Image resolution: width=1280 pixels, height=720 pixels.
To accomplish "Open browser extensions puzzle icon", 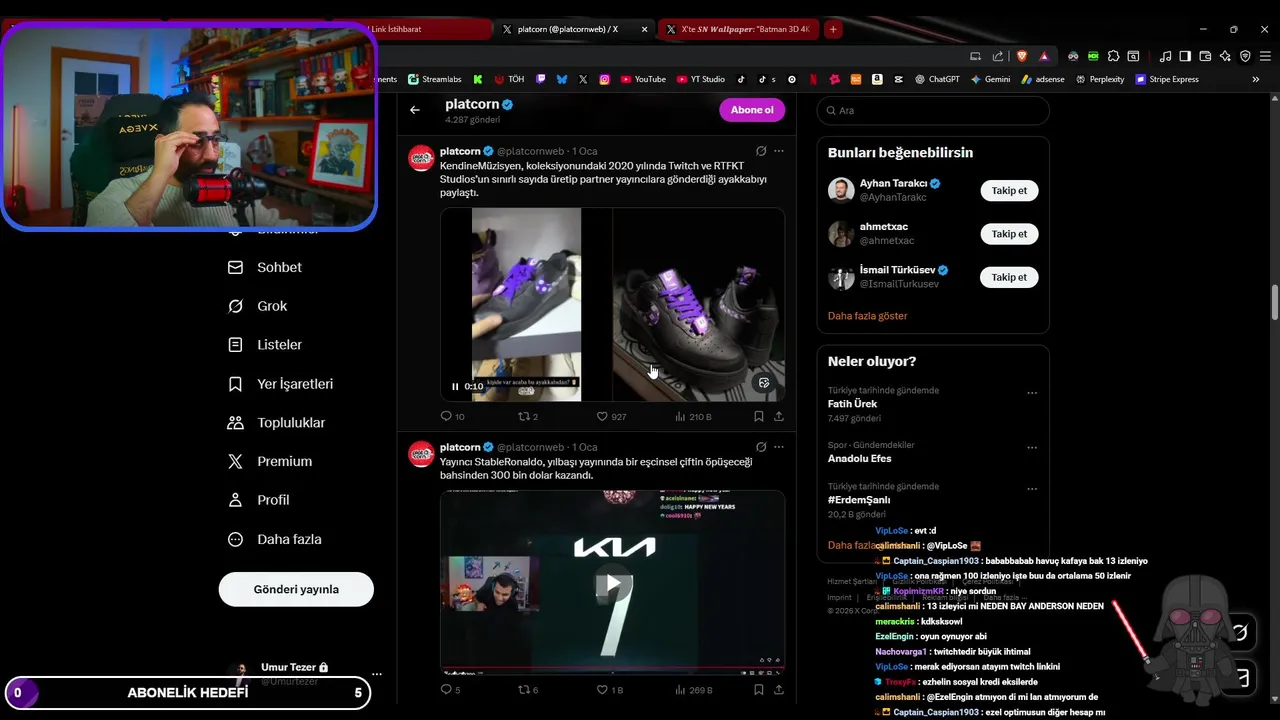I will pyautogui.click(x=1114, y=56).
